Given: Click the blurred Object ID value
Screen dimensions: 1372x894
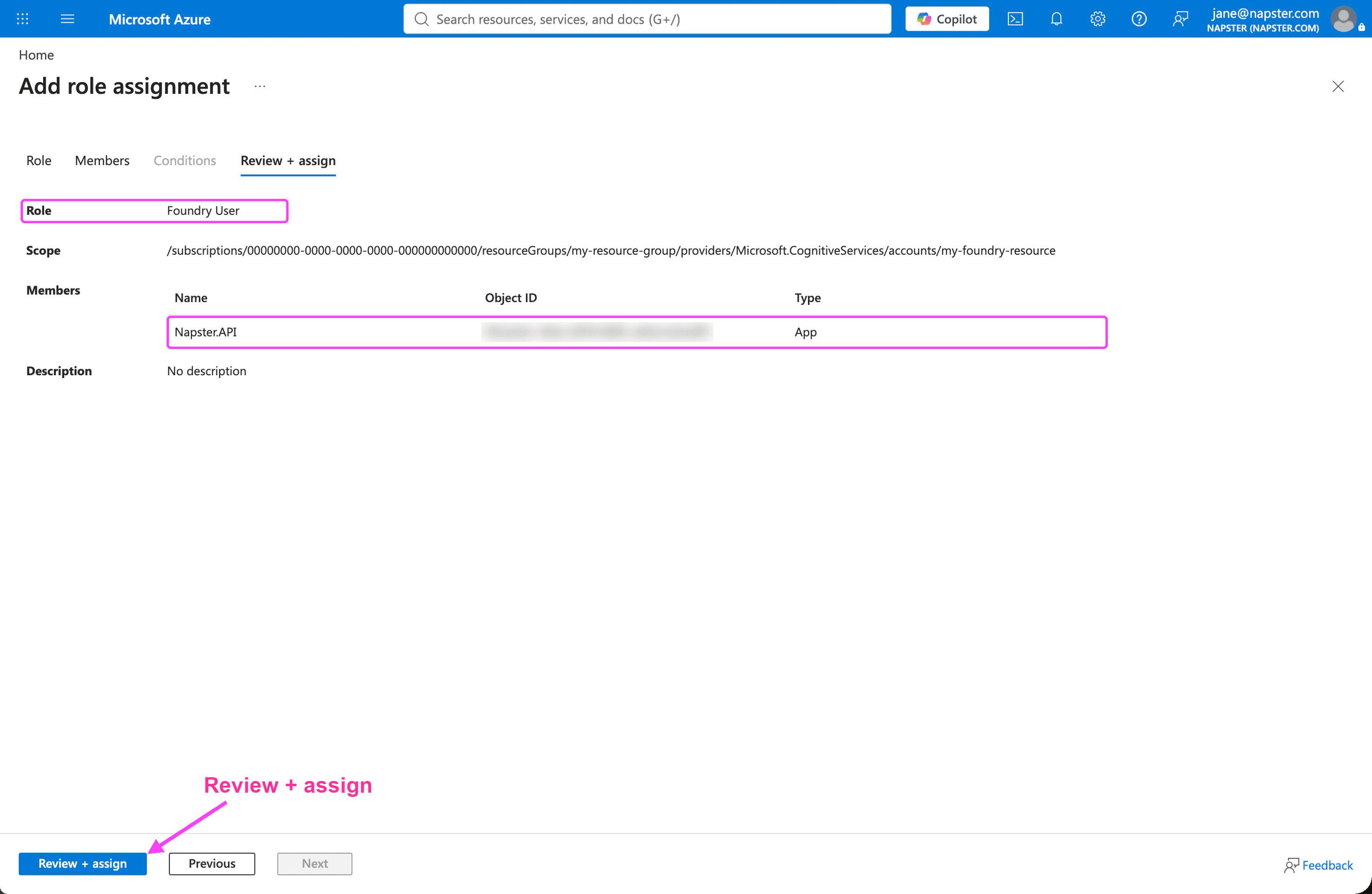Looking at the screenshot, I should coord(597,332).
